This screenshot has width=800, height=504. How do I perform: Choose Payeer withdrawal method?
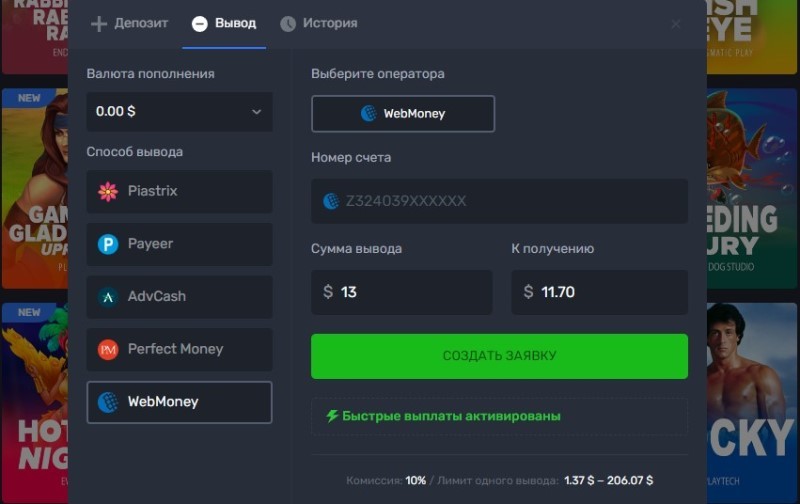[x=180, y=244]
